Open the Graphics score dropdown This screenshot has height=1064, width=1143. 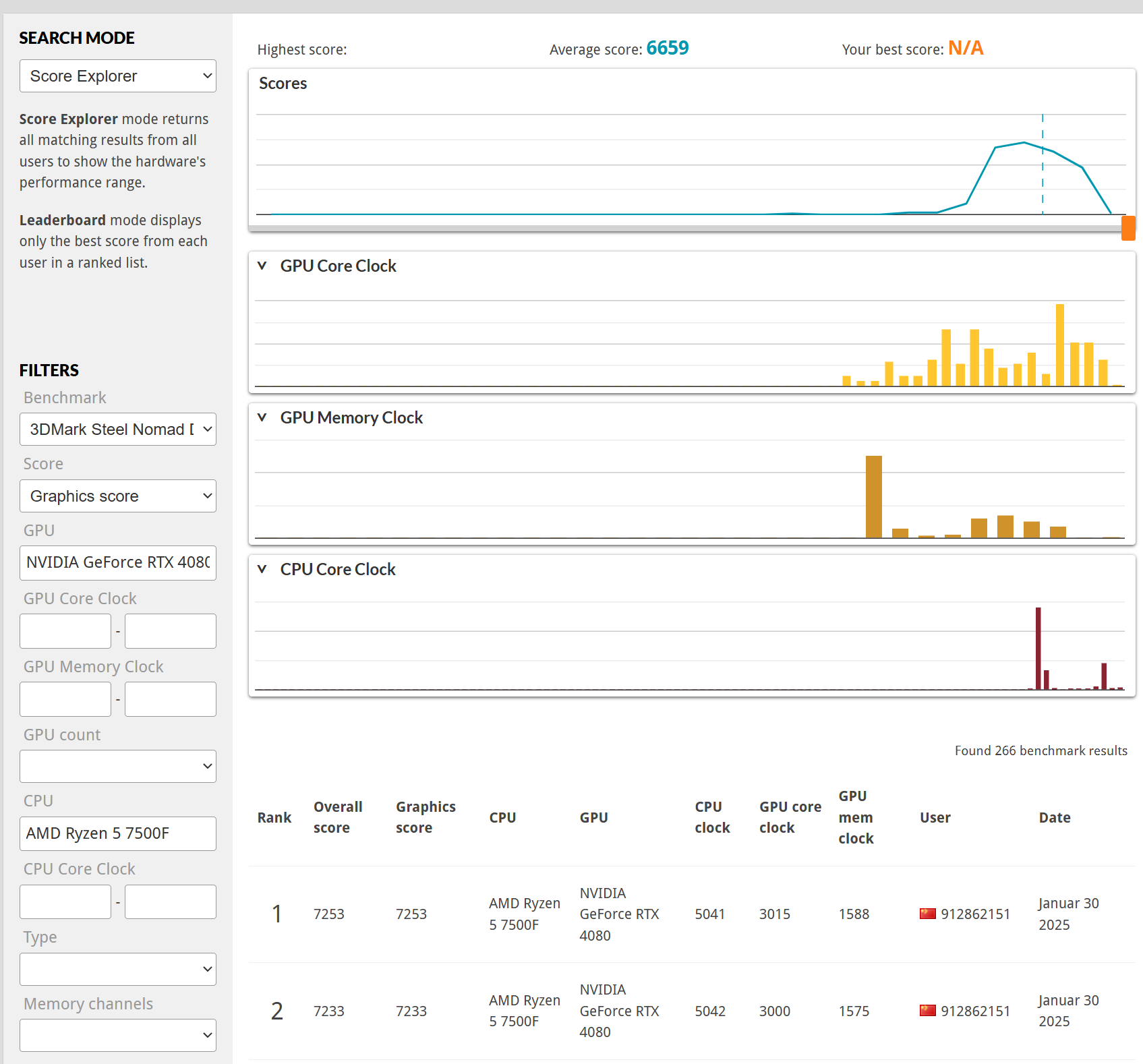[118, 496]
